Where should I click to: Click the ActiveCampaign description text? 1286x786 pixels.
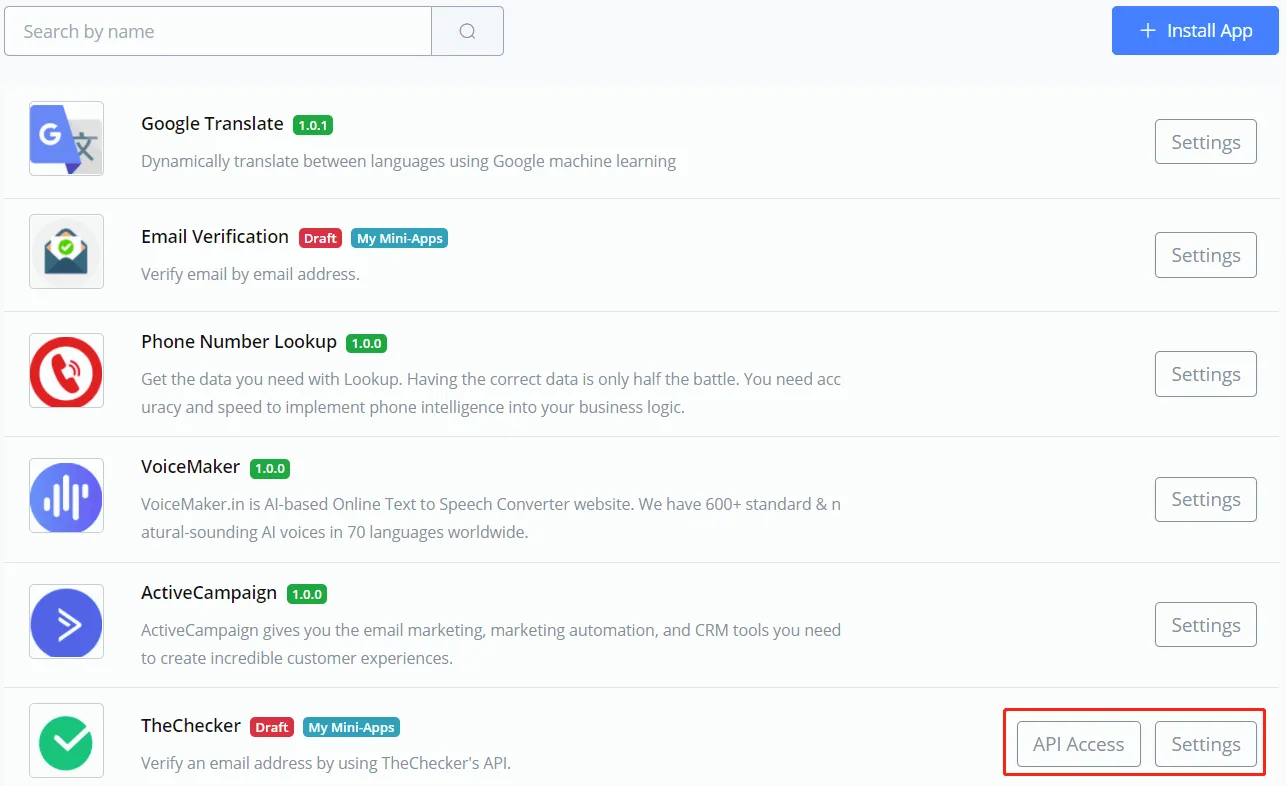[491, 644]
